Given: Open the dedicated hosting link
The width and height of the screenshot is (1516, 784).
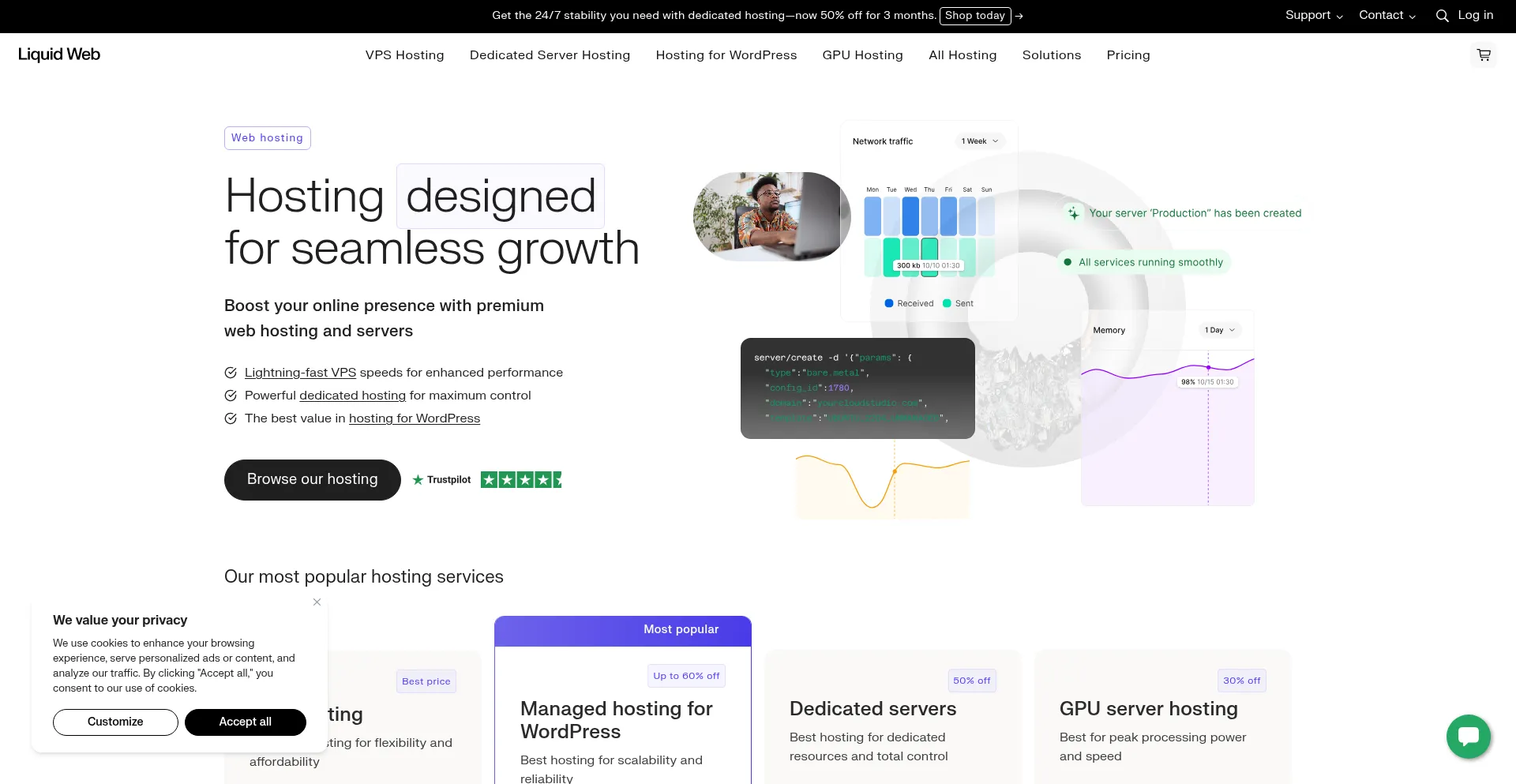Looking at the screenshot, I should (x=352, y=395).
